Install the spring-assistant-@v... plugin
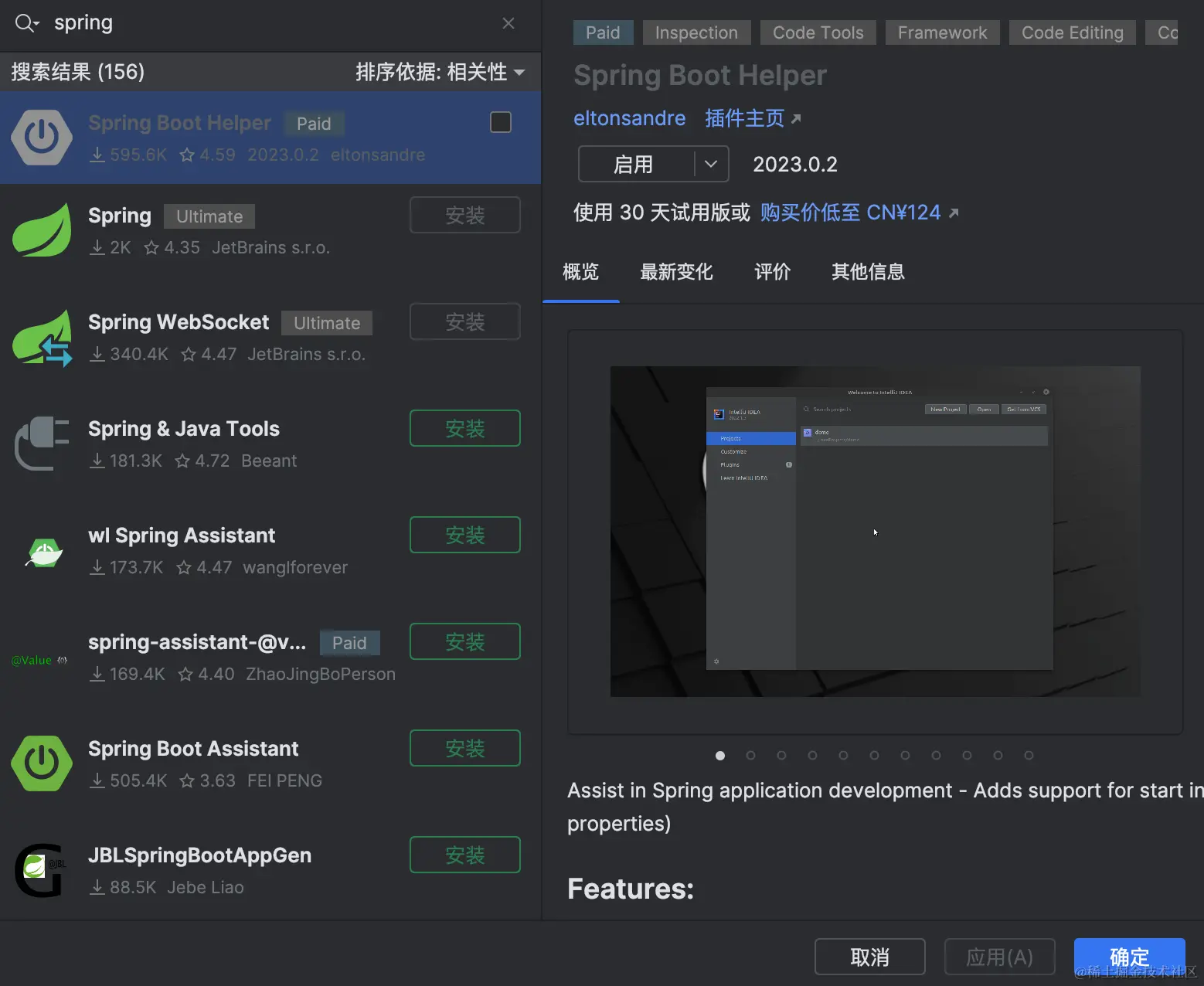Viewport: 1204px width, 986px height. pos(465,641)
